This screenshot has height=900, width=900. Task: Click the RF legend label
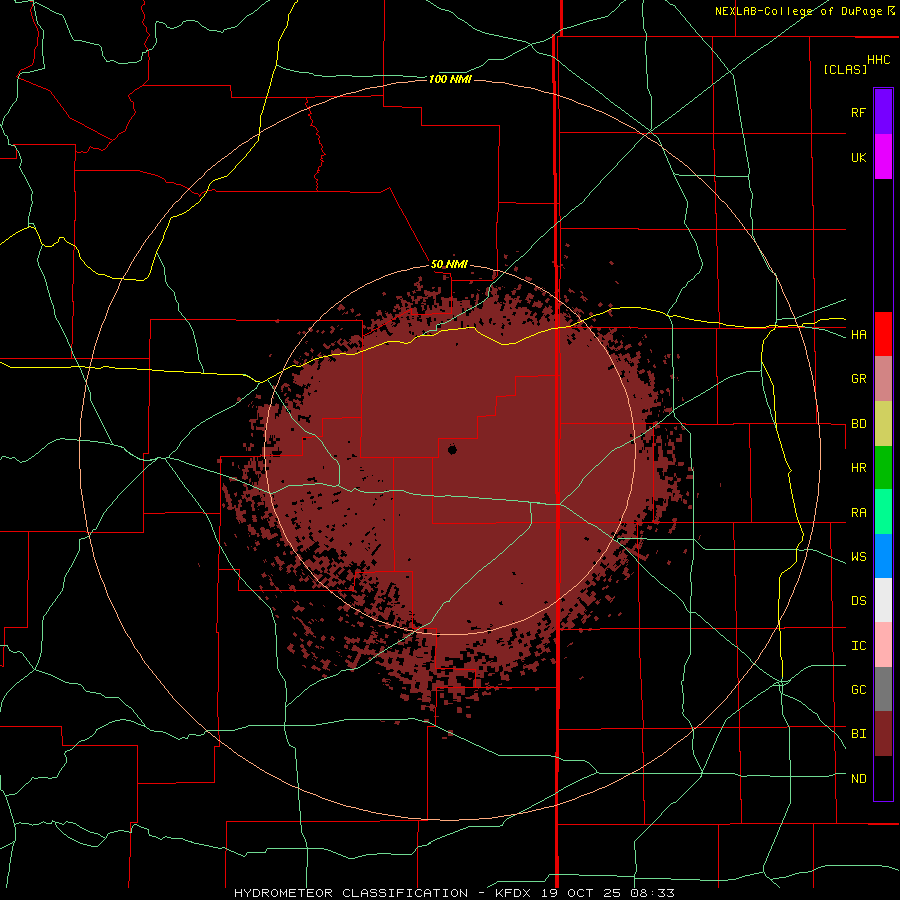tap(858, 112)
